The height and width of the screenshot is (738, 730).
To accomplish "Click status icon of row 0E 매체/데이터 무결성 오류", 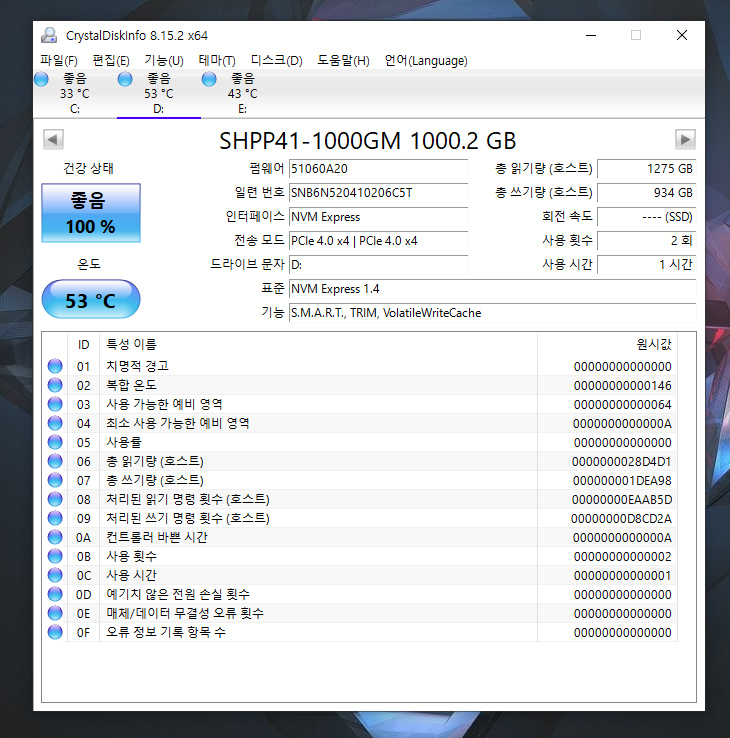I will (55, 613).
